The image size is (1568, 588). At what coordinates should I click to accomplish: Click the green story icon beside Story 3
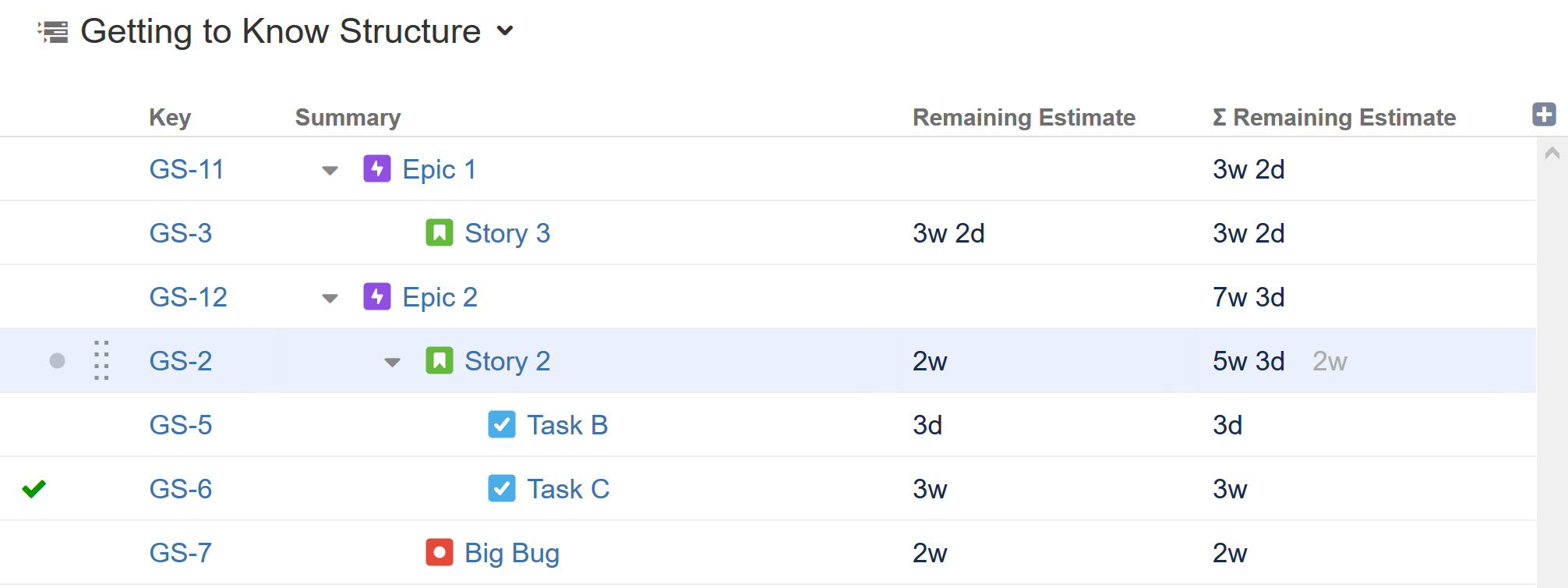440,232
